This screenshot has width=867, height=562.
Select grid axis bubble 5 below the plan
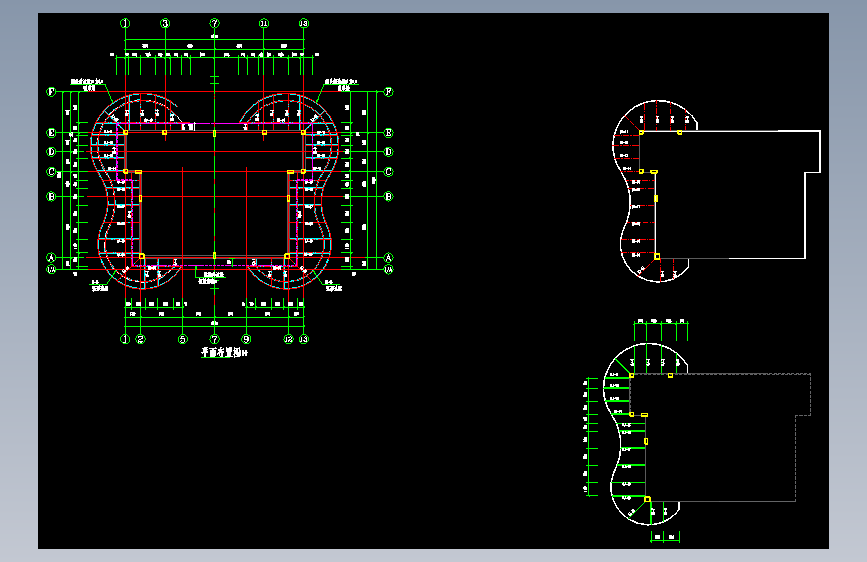183,339
